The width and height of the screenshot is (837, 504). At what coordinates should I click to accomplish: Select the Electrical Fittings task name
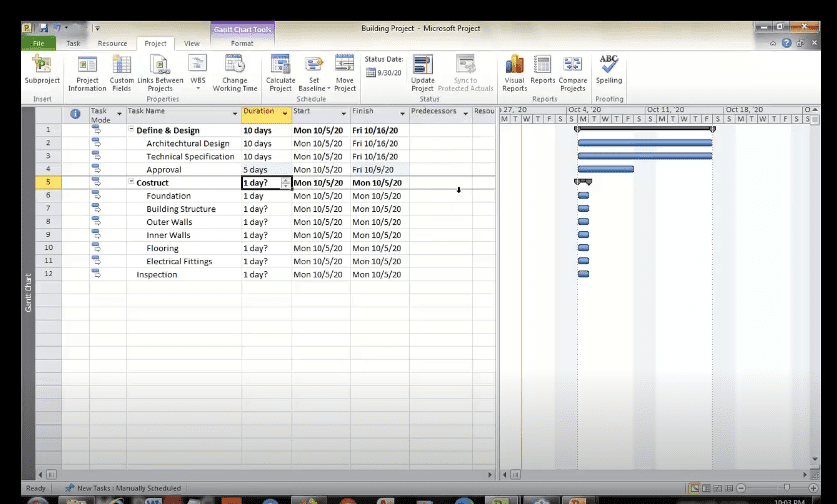(179, 261)
